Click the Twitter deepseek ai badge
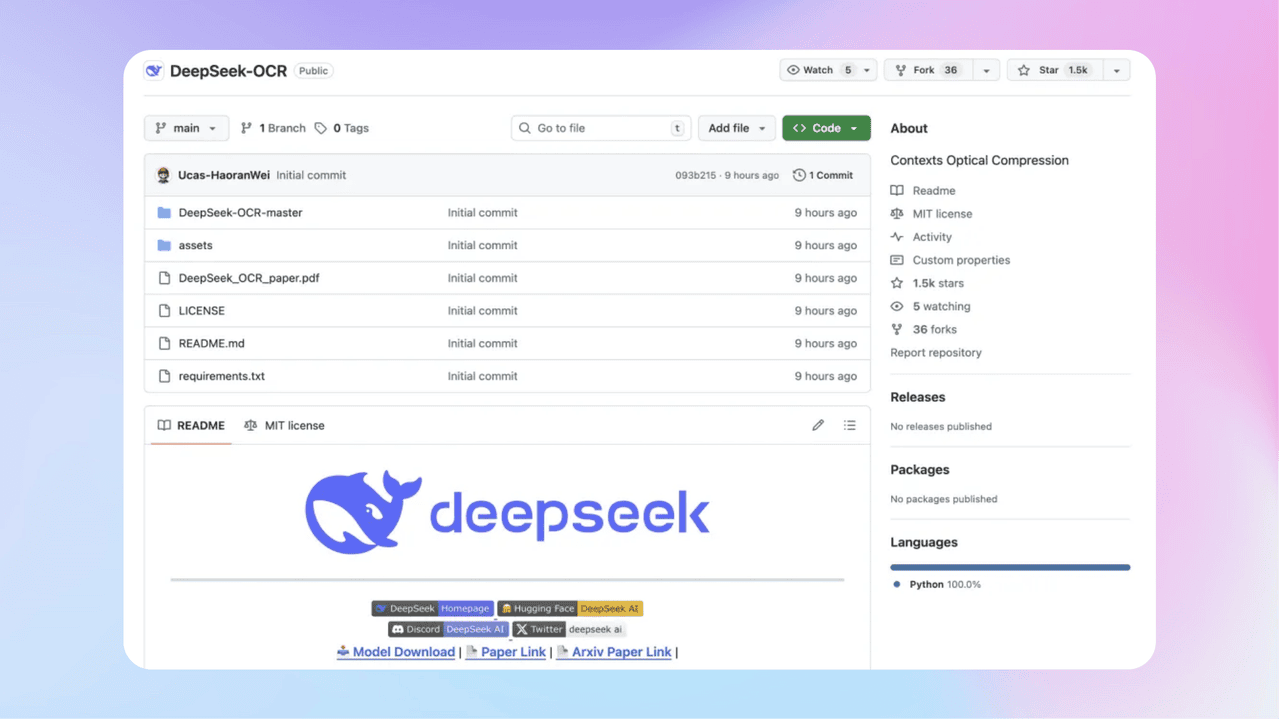This screenshot has width=1280, height=720. tap(569, 629)
